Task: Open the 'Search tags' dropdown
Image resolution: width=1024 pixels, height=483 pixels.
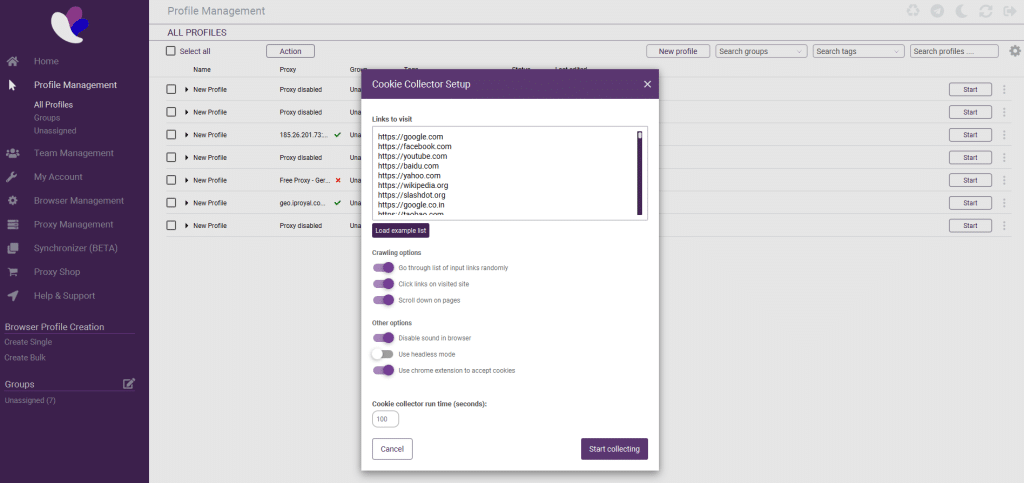Action: pos(858,51)
